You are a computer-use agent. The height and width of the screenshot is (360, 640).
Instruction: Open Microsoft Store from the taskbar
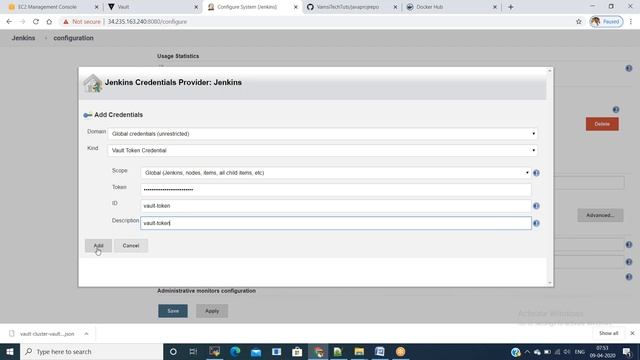pos(297,351)
